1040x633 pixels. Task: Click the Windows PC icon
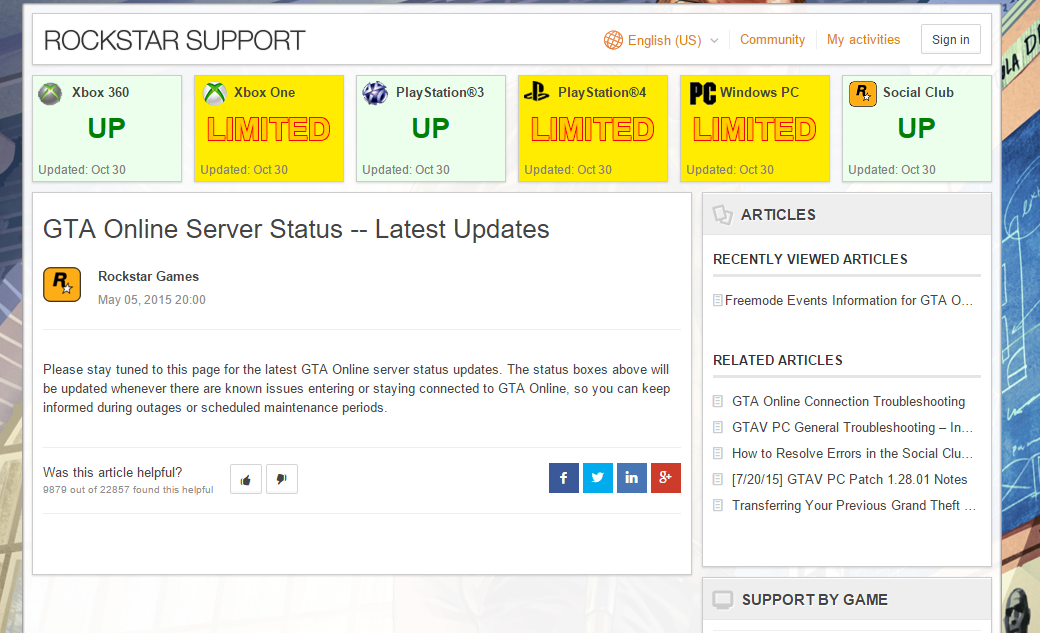702,93
